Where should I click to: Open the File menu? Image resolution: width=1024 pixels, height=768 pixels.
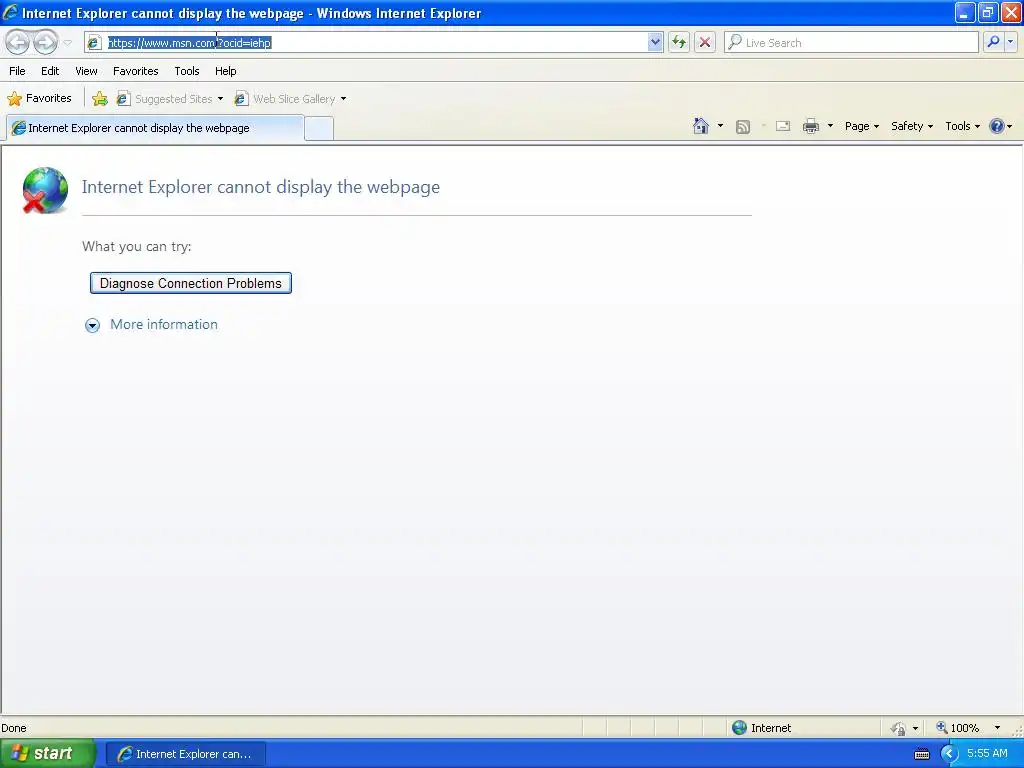pos(17,71)
